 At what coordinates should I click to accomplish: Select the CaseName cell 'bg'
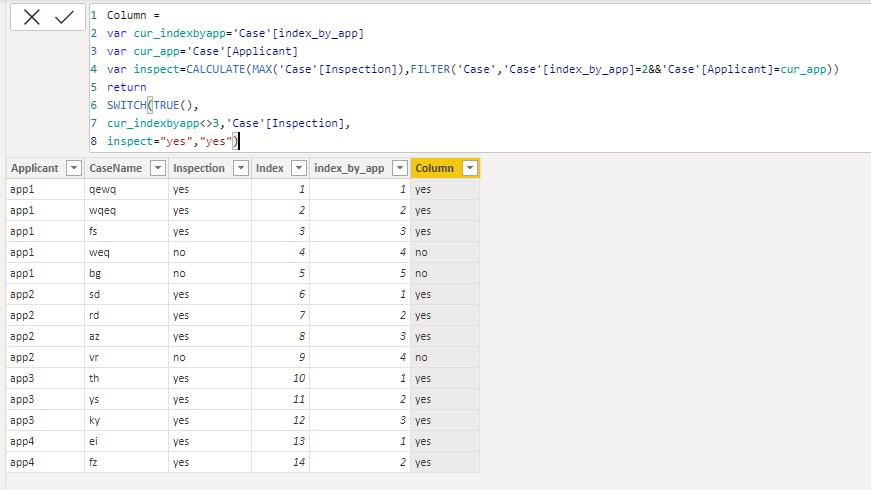coord(127,273)
